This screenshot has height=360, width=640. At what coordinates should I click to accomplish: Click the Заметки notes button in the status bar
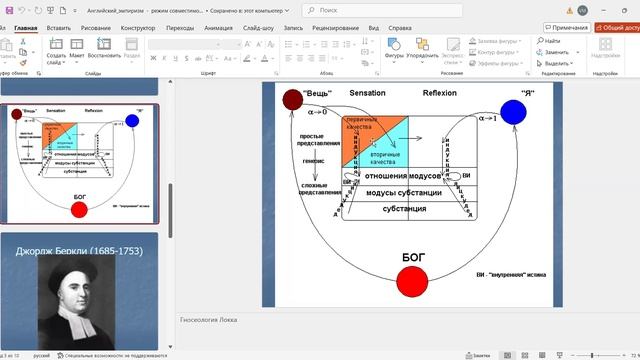(x=478, y=356)
